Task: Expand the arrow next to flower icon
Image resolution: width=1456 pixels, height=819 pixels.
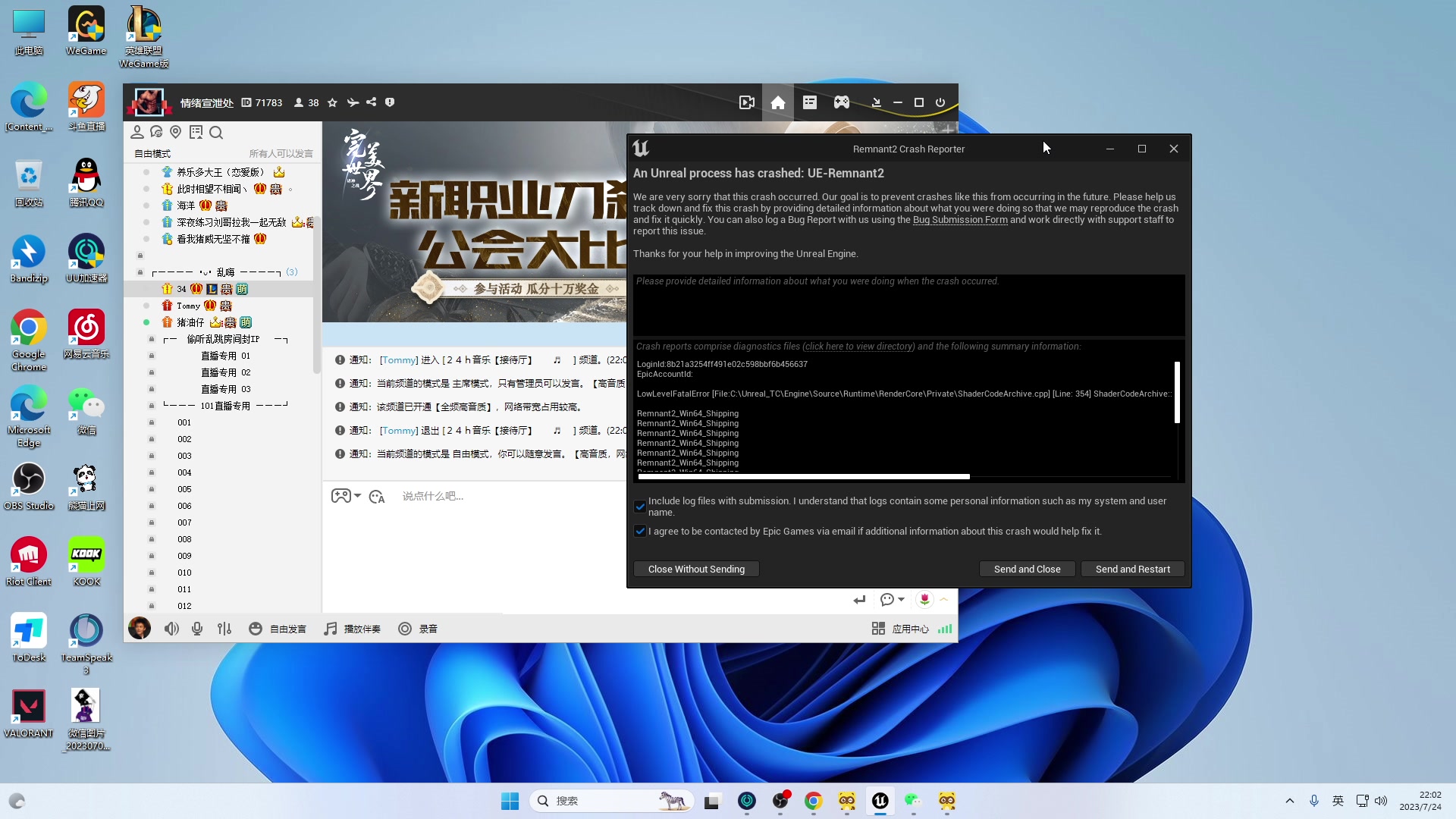Action: pyautogui.click(x=944, y=599)
